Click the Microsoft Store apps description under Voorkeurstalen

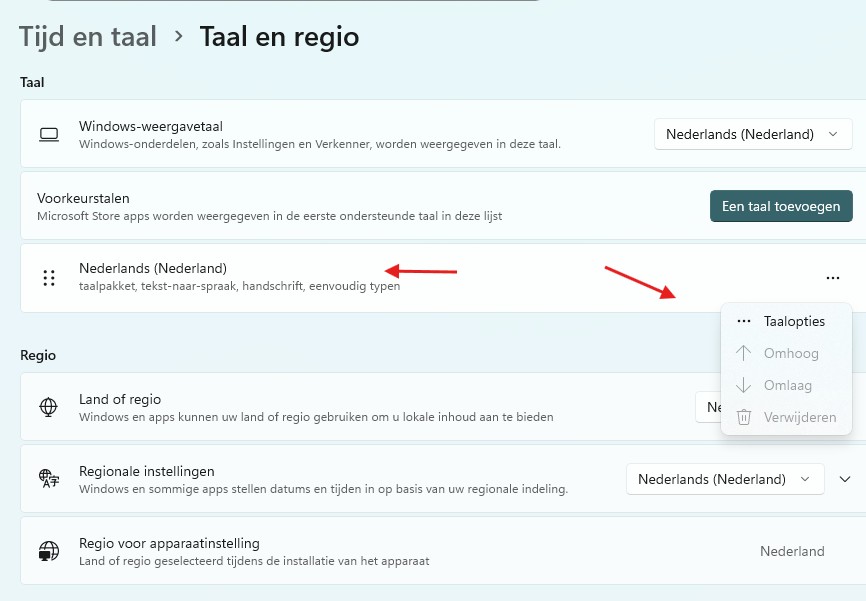tap(269, 216)
